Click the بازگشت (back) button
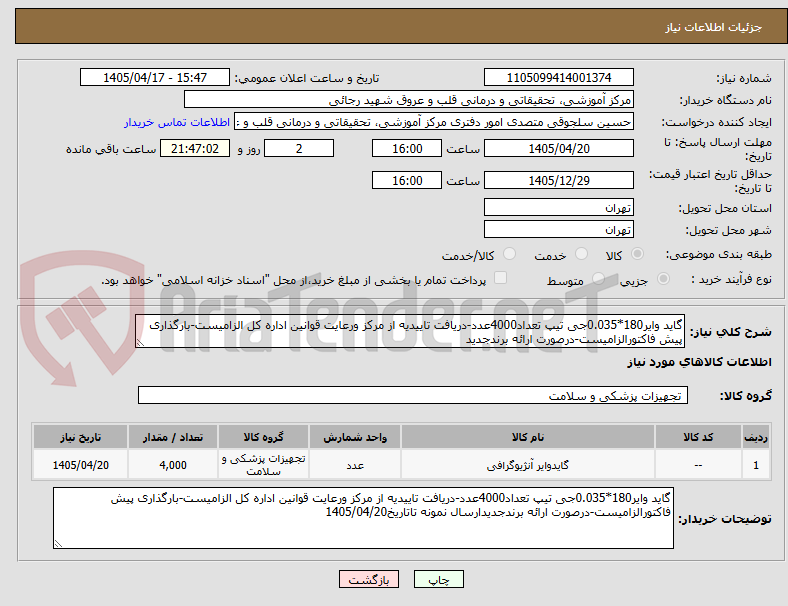This screenshot has width=788, height=606. point(369,579)
